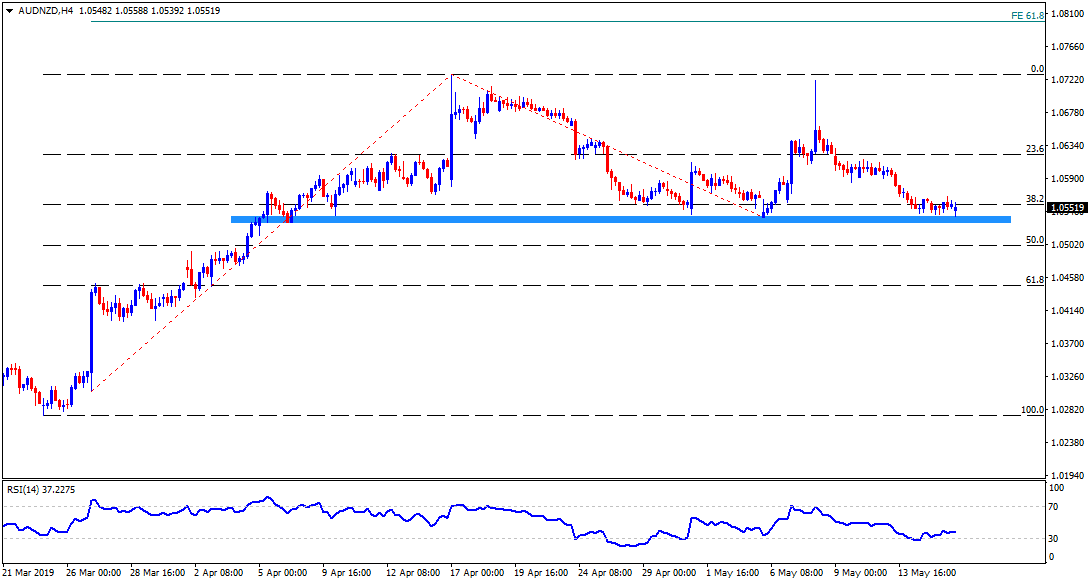Click the 23.6 Fibonacci level label
This screenshot has width=1091, height=584.
coord(1035,148)
